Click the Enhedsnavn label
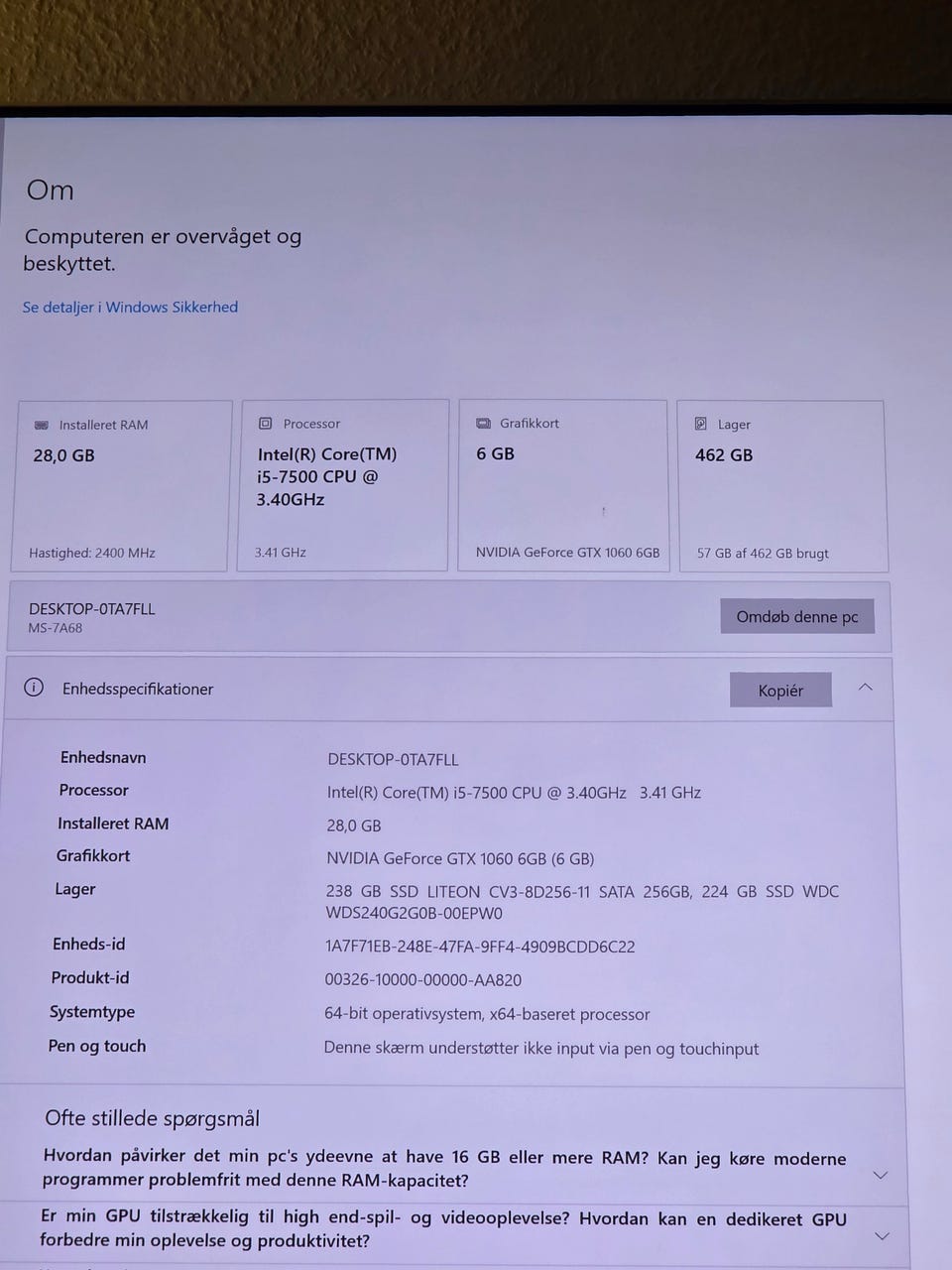The width and height of the screenshot is (952, 1270). pyautogui.click(x=103, y=757)
